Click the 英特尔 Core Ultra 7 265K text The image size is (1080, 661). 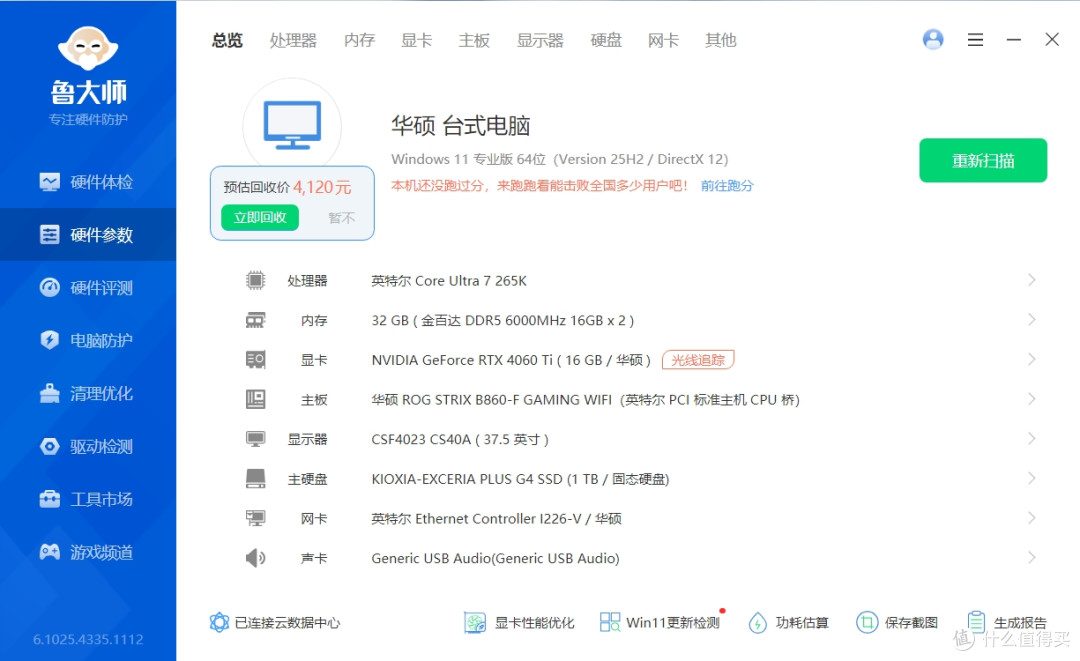[449, 281]
